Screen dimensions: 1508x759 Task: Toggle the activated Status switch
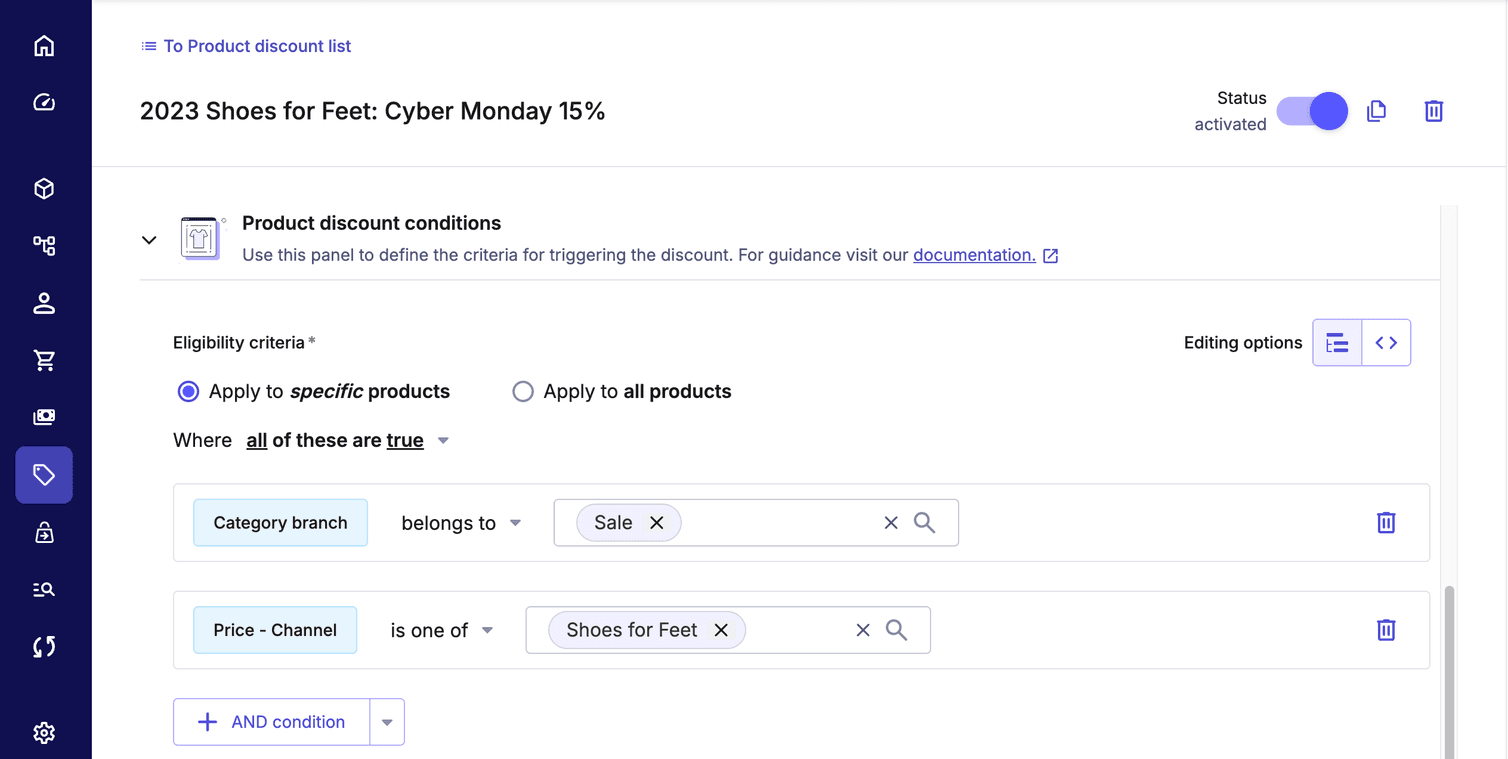[x=1312, y=111]
